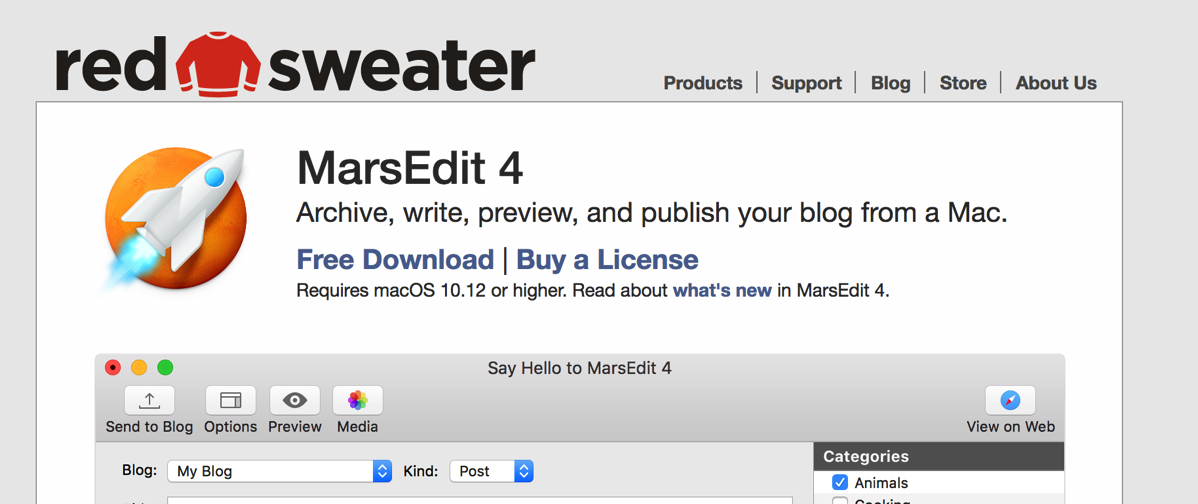Open the Blog dropdown showing My Blog
The width and height of the screenshot is (1198, 504).
click(x=280, y=471)
